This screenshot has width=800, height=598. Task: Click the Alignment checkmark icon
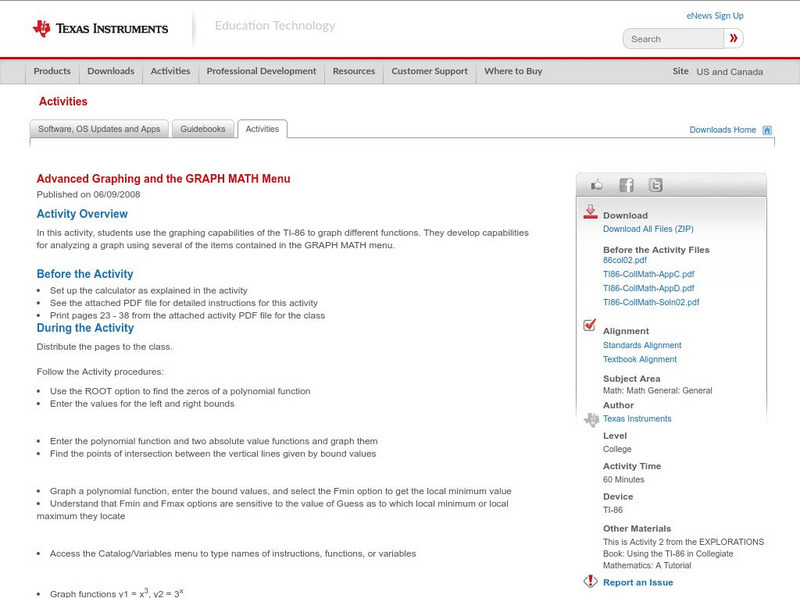click(x=589, y=325)
